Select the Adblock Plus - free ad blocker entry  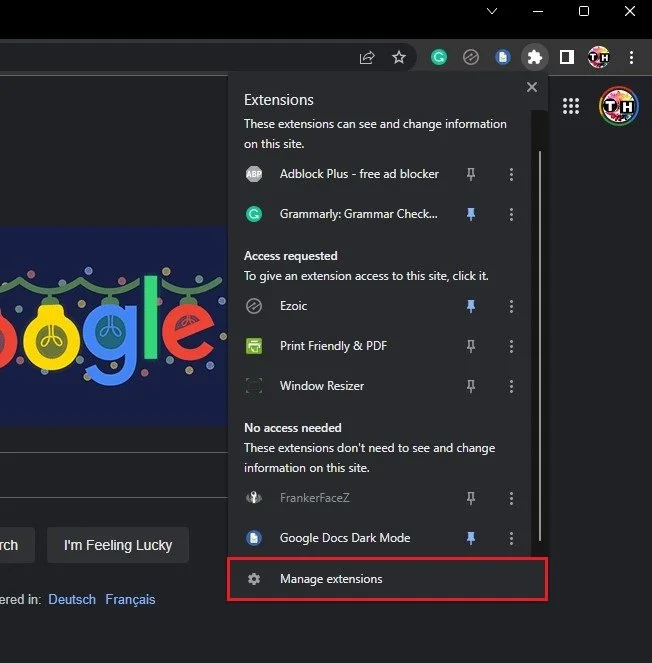[x=359, y=174]
